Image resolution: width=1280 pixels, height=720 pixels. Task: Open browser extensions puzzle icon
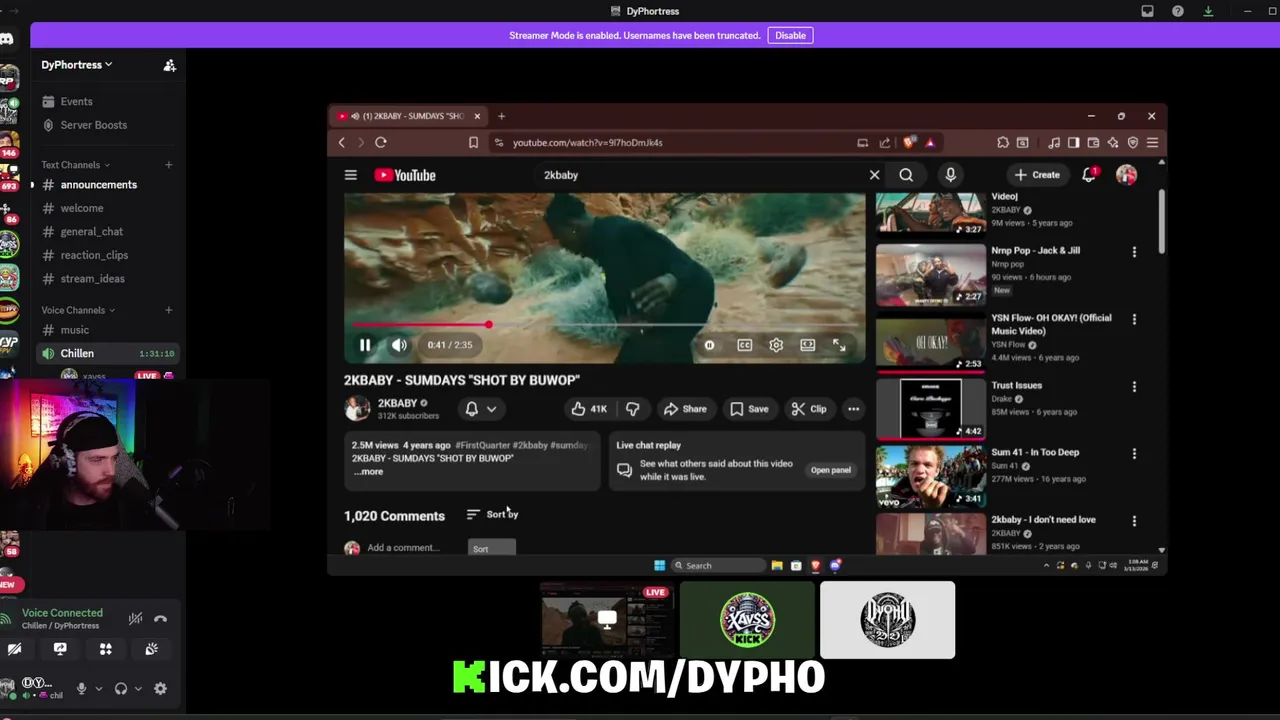click(x=1003, y=143)
